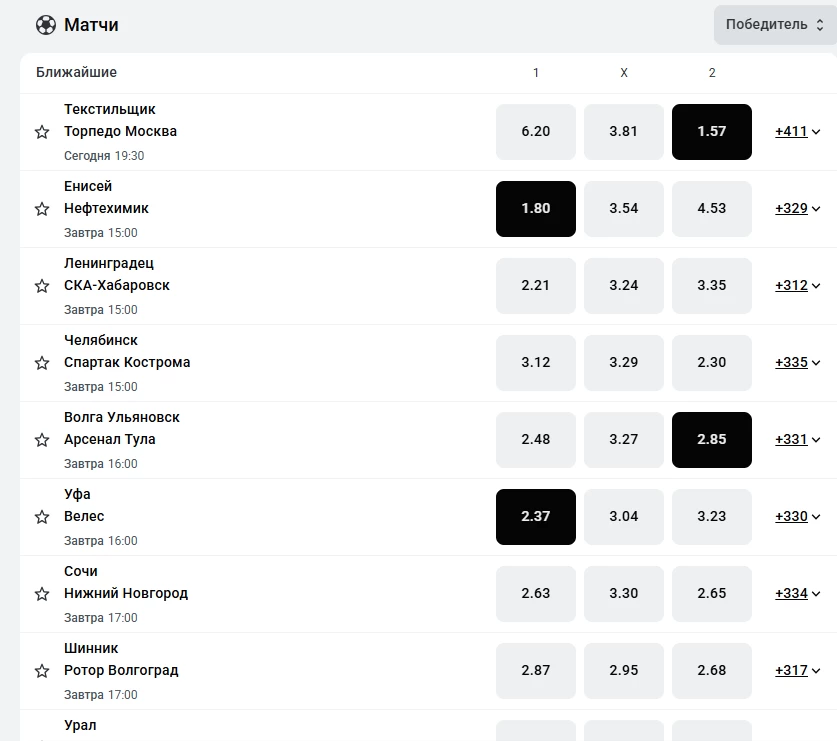Expand +312 more markets for Ленинградец match
837x741 pixels.
point(797,285)
